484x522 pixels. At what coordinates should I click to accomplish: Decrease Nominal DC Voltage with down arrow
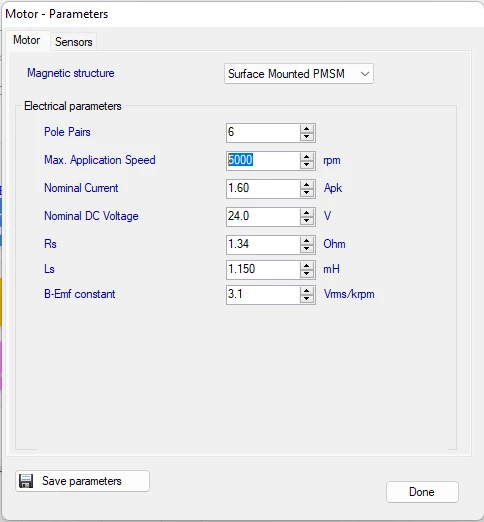[307, 221]
